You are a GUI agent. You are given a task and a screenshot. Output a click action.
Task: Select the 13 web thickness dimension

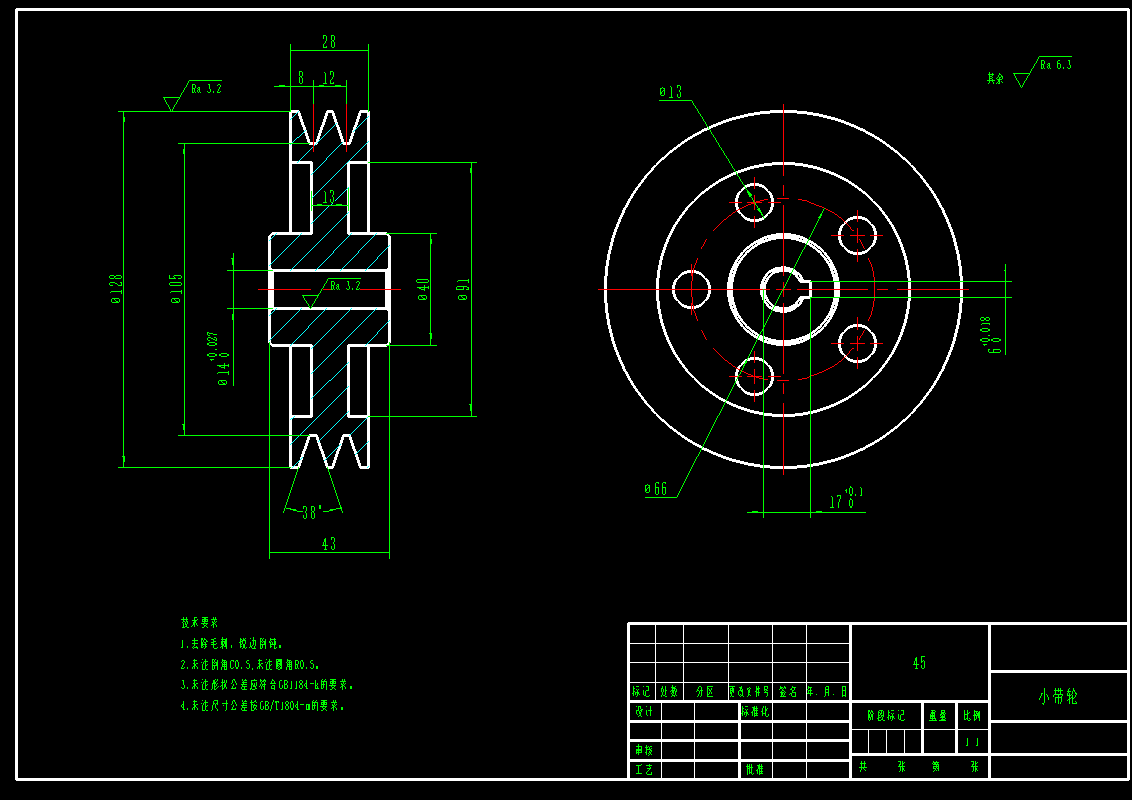328,197
